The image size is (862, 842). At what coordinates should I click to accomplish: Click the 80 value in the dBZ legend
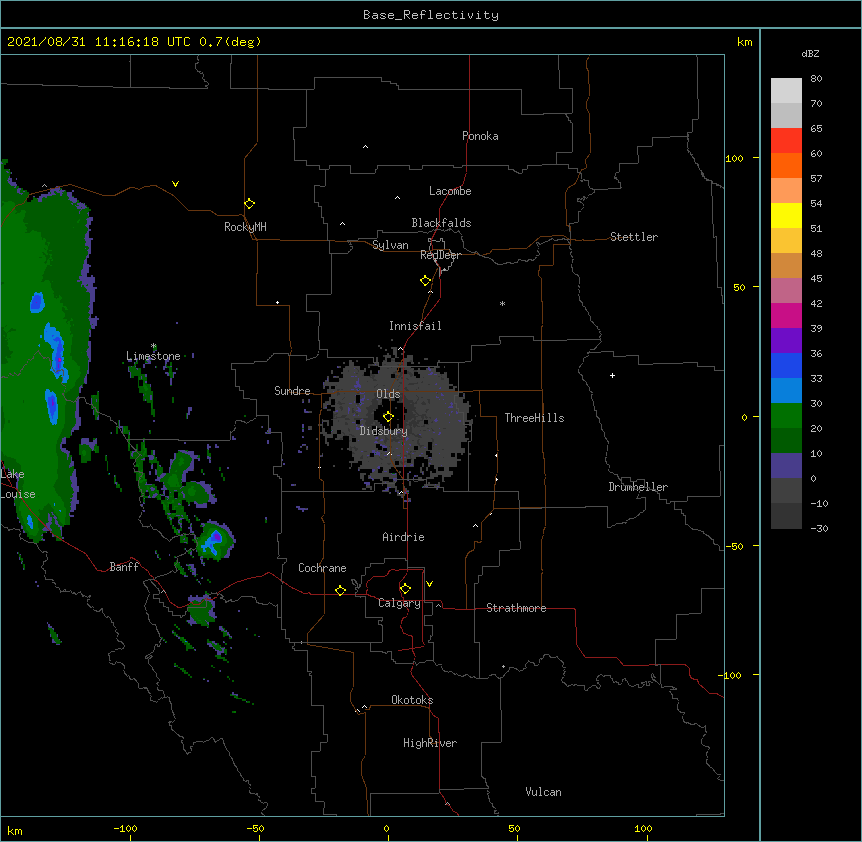(x=816, y=79)
